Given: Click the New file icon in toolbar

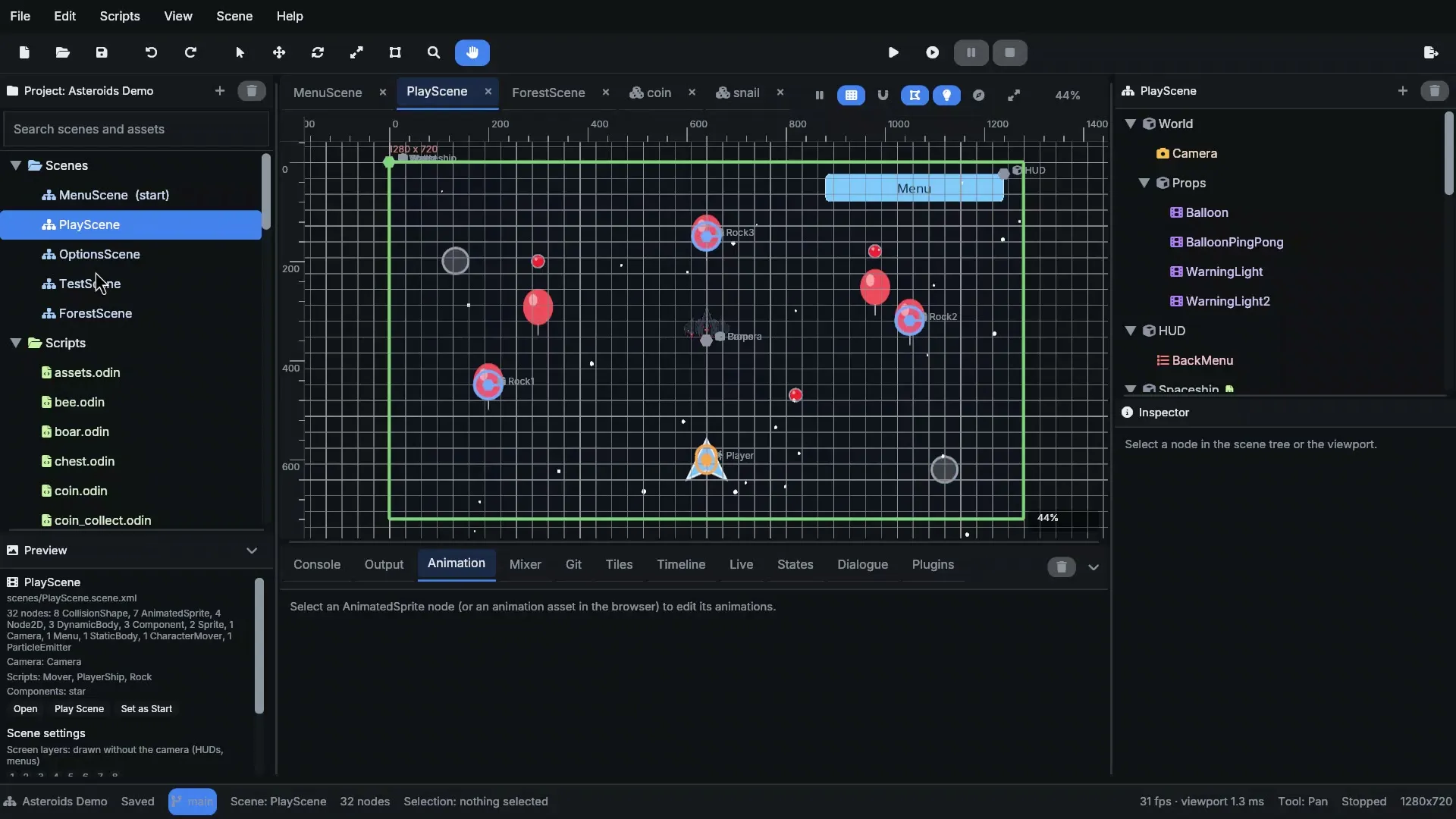Looking at the screenshot, I should click(24, 52).
